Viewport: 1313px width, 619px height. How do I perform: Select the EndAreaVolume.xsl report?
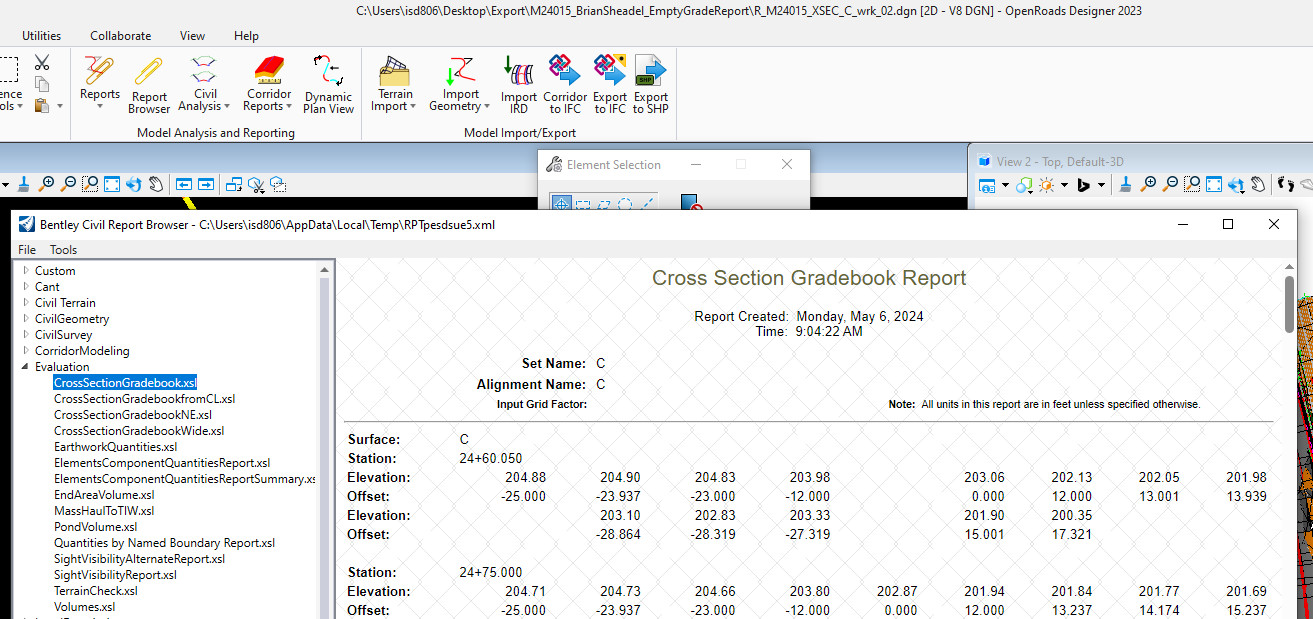point(104,495)
